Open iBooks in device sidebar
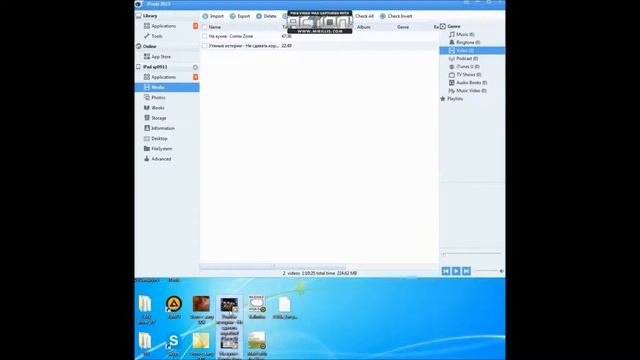The height and width of the screenshot is (360, 640). tap(158, 108)
